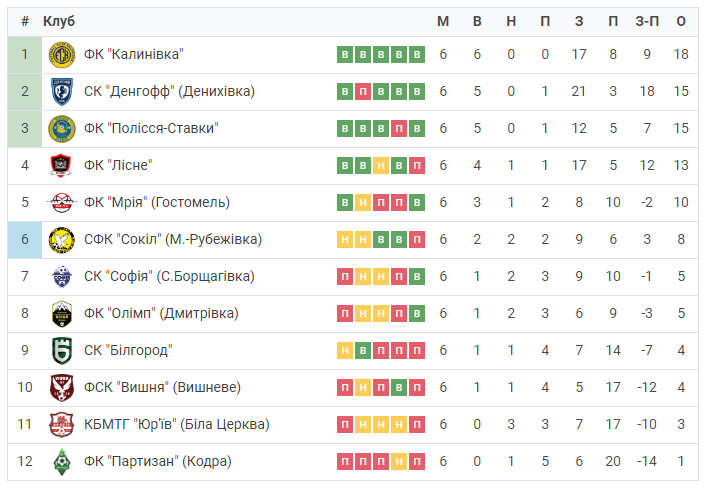Viewport: 707px width, 488px height.
Task: Click the ФК "Калинівка" club logo
Action: [62, 55]
